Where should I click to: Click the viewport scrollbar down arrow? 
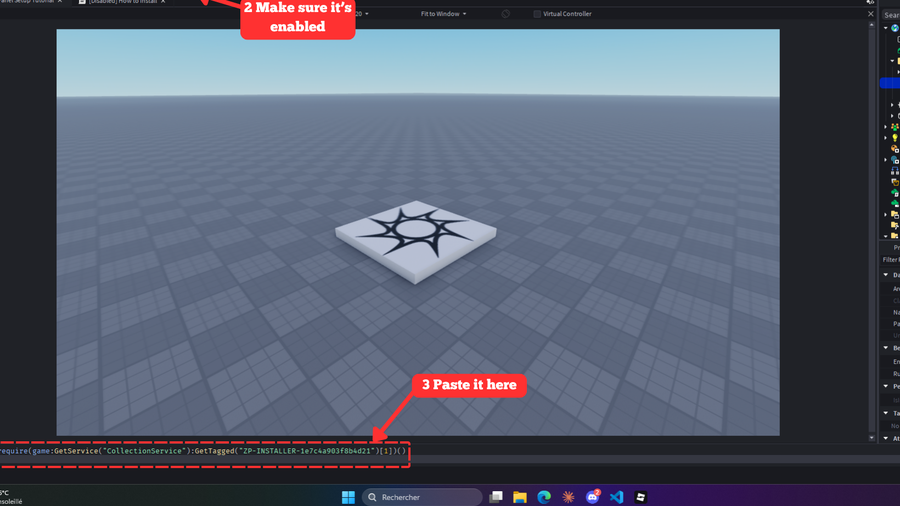(x=871, y=438)
